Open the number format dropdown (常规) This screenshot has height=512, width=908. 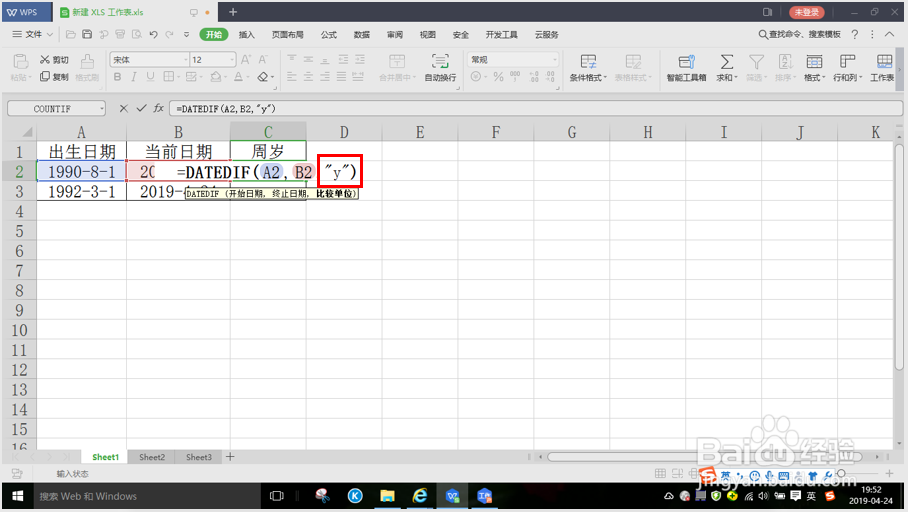[554, 60]
